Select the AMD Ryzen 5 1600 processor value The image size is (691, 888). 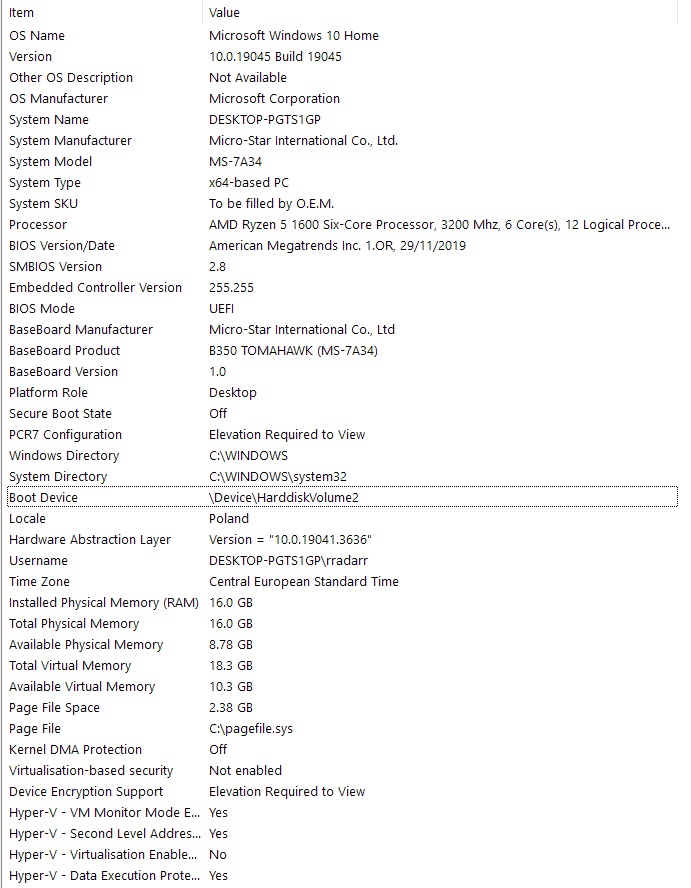[439, 224]
